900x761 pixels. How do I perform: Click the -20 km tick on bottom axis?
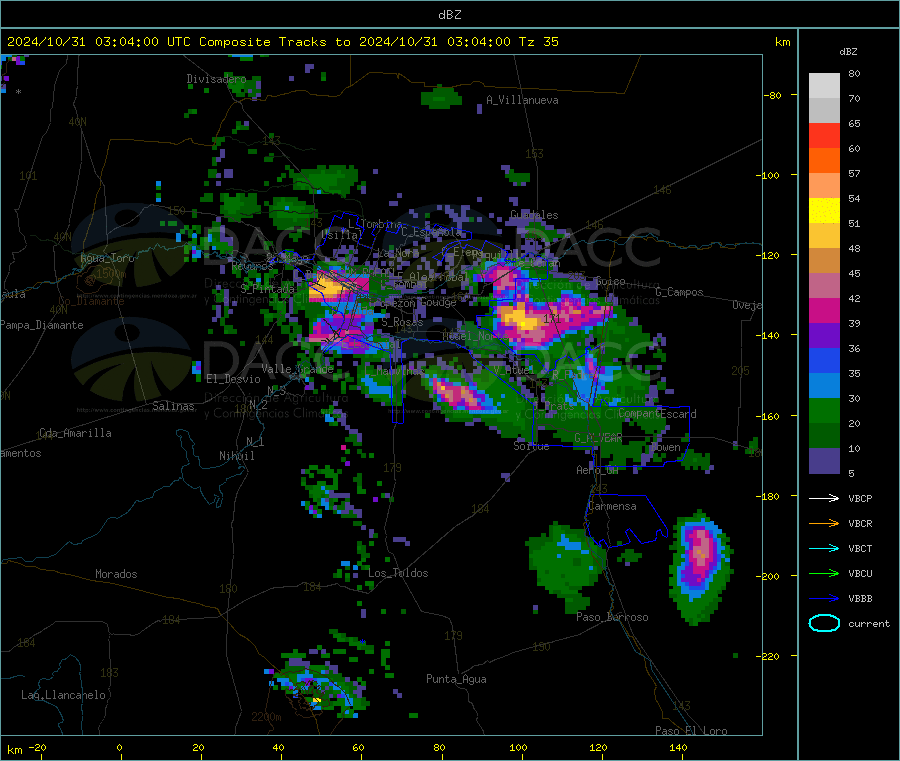tap(38, 747)
